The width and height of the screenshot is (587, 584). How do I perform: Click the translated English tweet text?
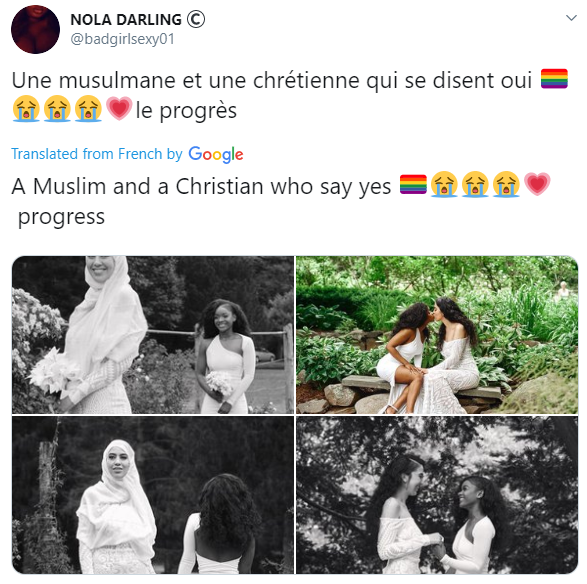tap(281, 201)
